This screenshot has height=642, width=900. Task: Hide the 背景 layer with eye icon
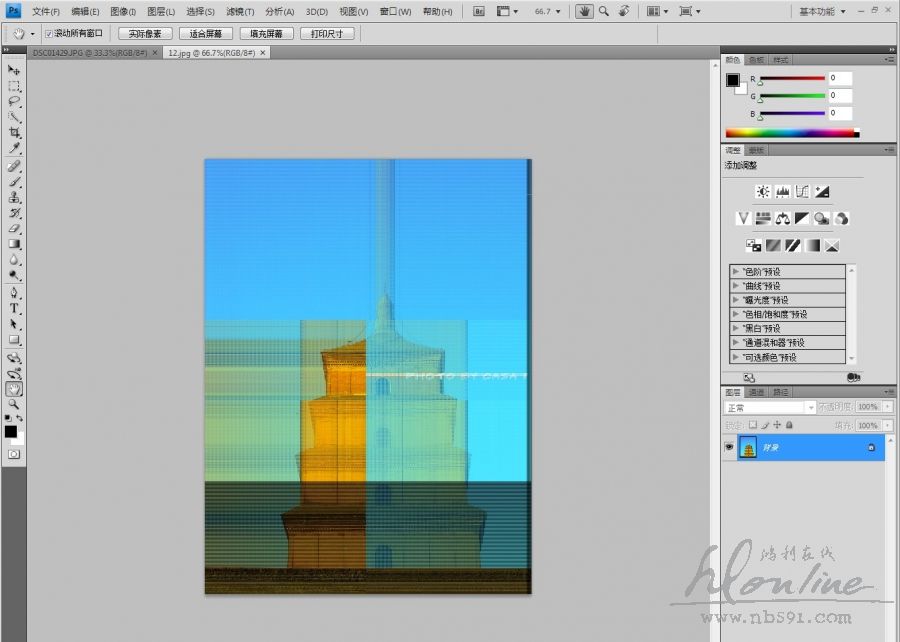[729, 448]
